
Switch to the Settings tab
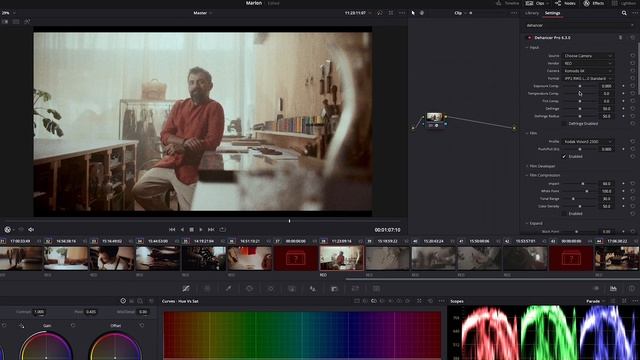552,13
